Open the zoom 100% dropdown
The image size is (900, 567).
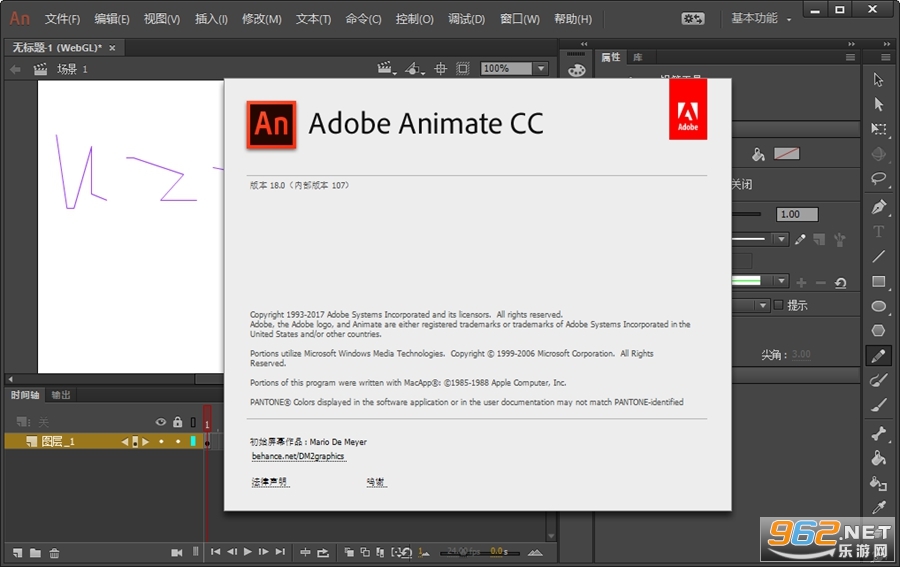pos(541,69)
